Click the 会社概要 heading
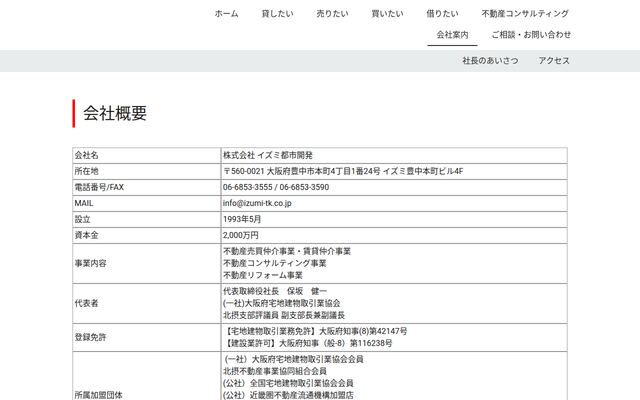Image resolution: width=640 pixels, height=400 pixels. click(x=115, y=113)
